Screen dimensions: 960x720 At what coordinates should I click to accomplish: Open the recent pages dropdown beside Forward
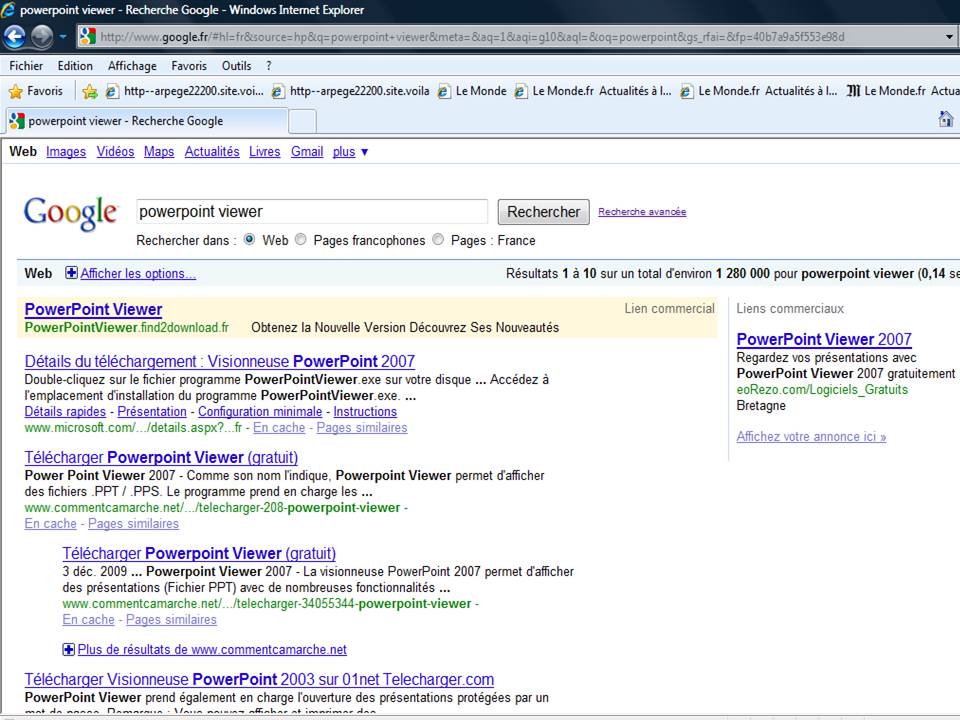tap(63, 37)
